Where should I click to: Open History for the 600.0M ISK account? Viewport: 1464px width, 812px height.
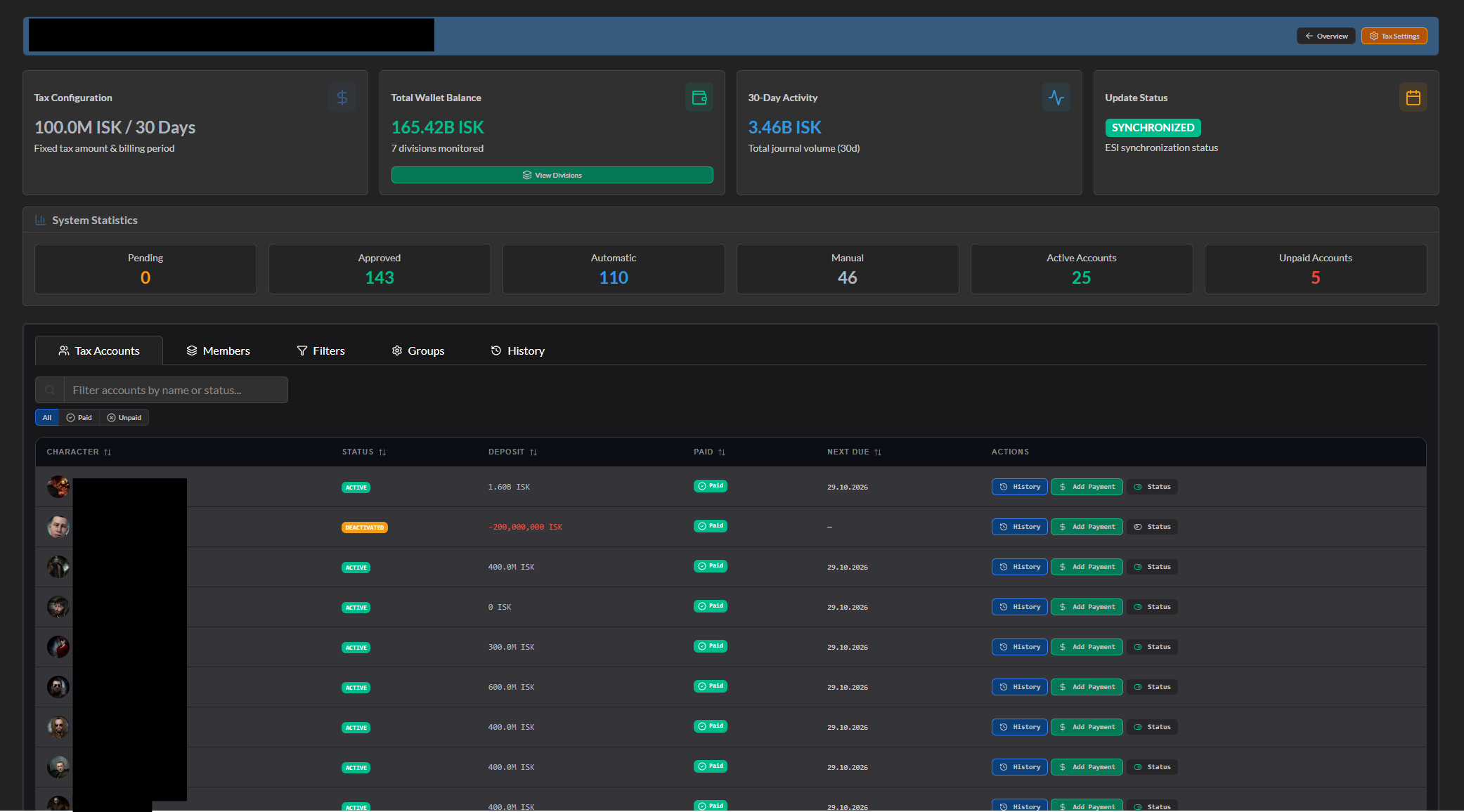point(1020,687)
